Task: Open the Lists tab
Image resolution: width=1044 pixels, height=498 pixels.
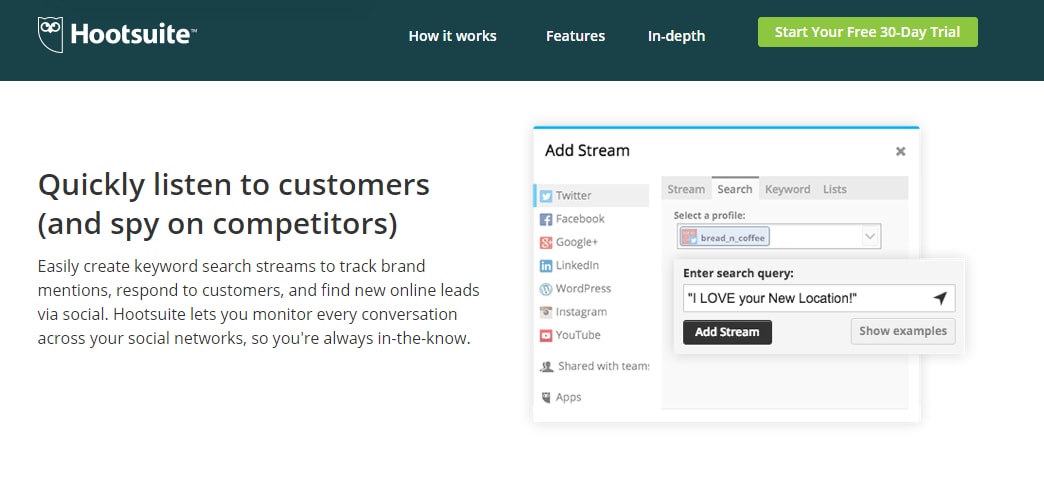Action: [834, 189]
